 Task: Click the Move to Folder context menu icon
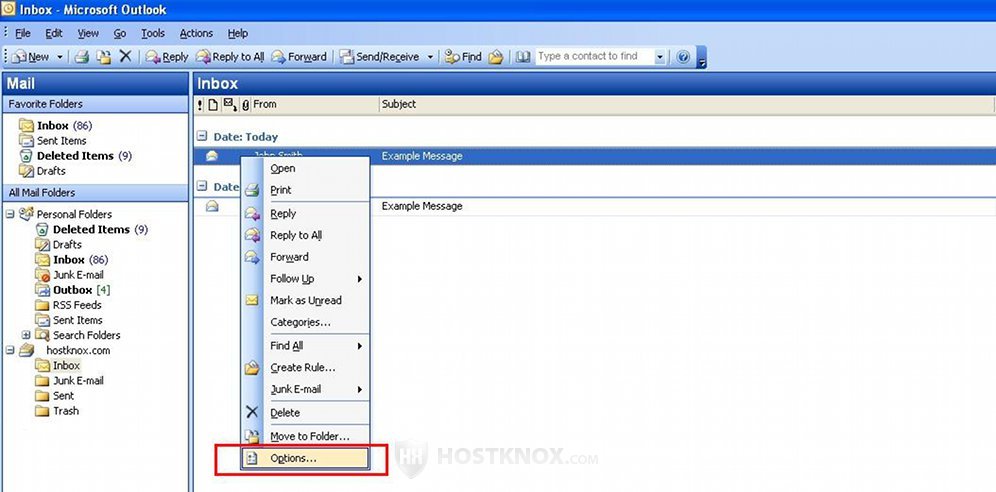click(252, 437)
